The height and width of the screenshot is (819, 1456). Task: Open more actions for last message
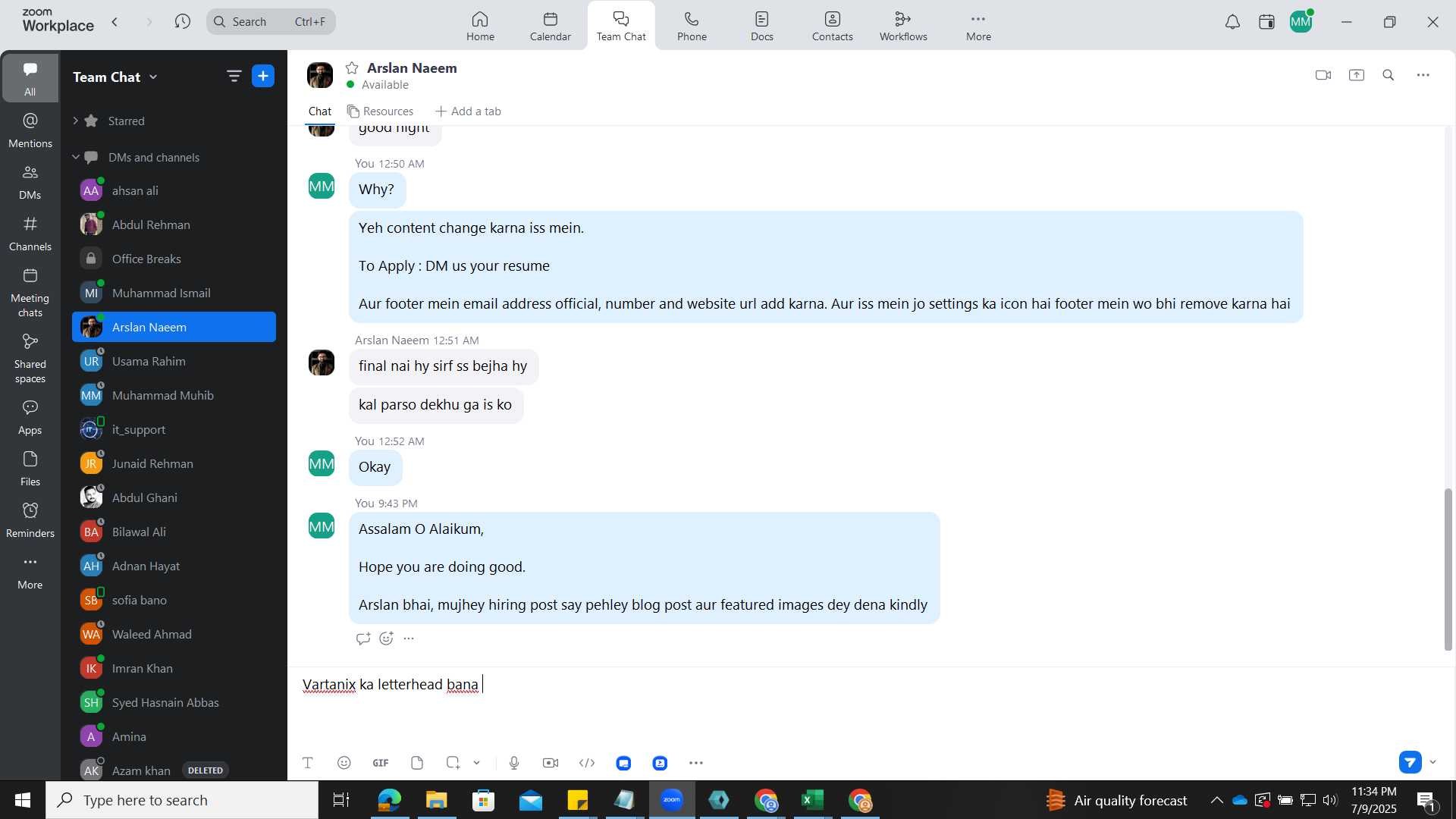tap(409, 639)
